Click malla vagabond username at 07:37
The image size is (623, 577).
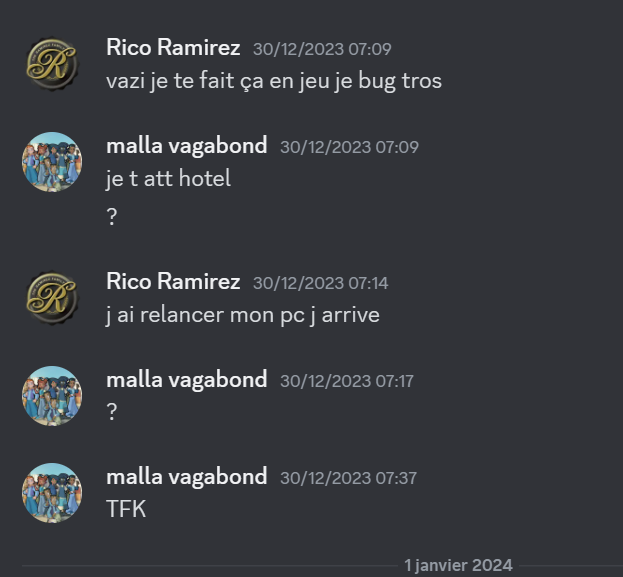click(187, 477)
